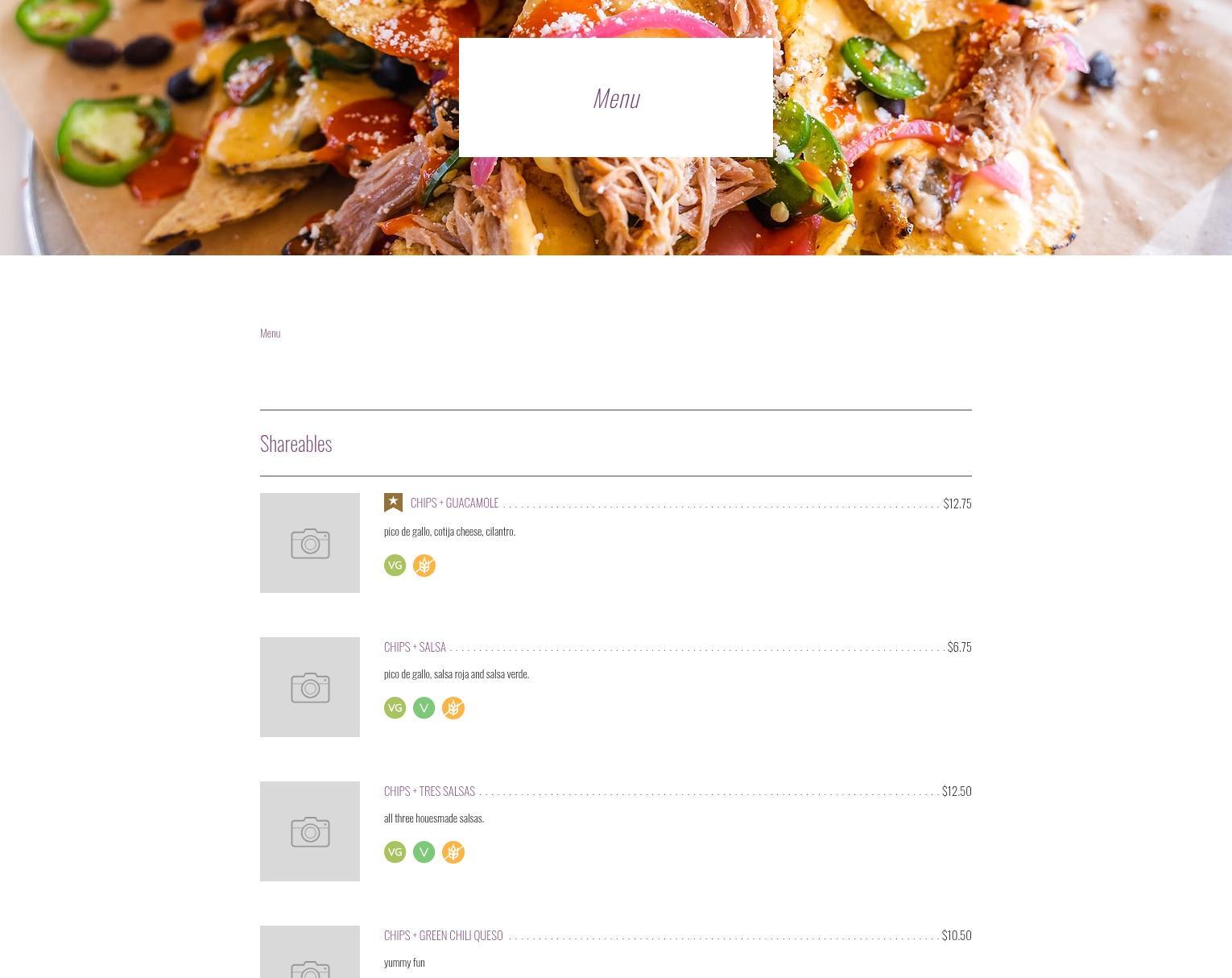Open the Chips + Guacamole photo placeholder
Image resolution: width=1232 pixels, height=978 pixels.
pyautogui.click(x=310, y=543)
